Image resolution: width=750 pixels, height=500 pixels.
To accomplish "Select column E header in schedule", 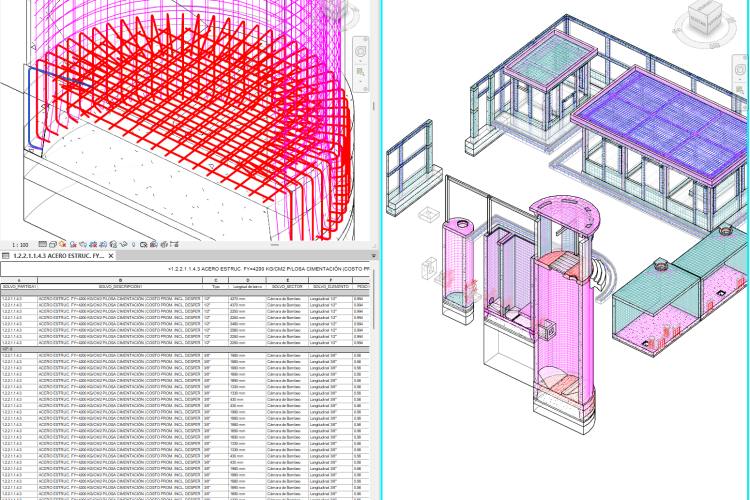I will point(287,280).
